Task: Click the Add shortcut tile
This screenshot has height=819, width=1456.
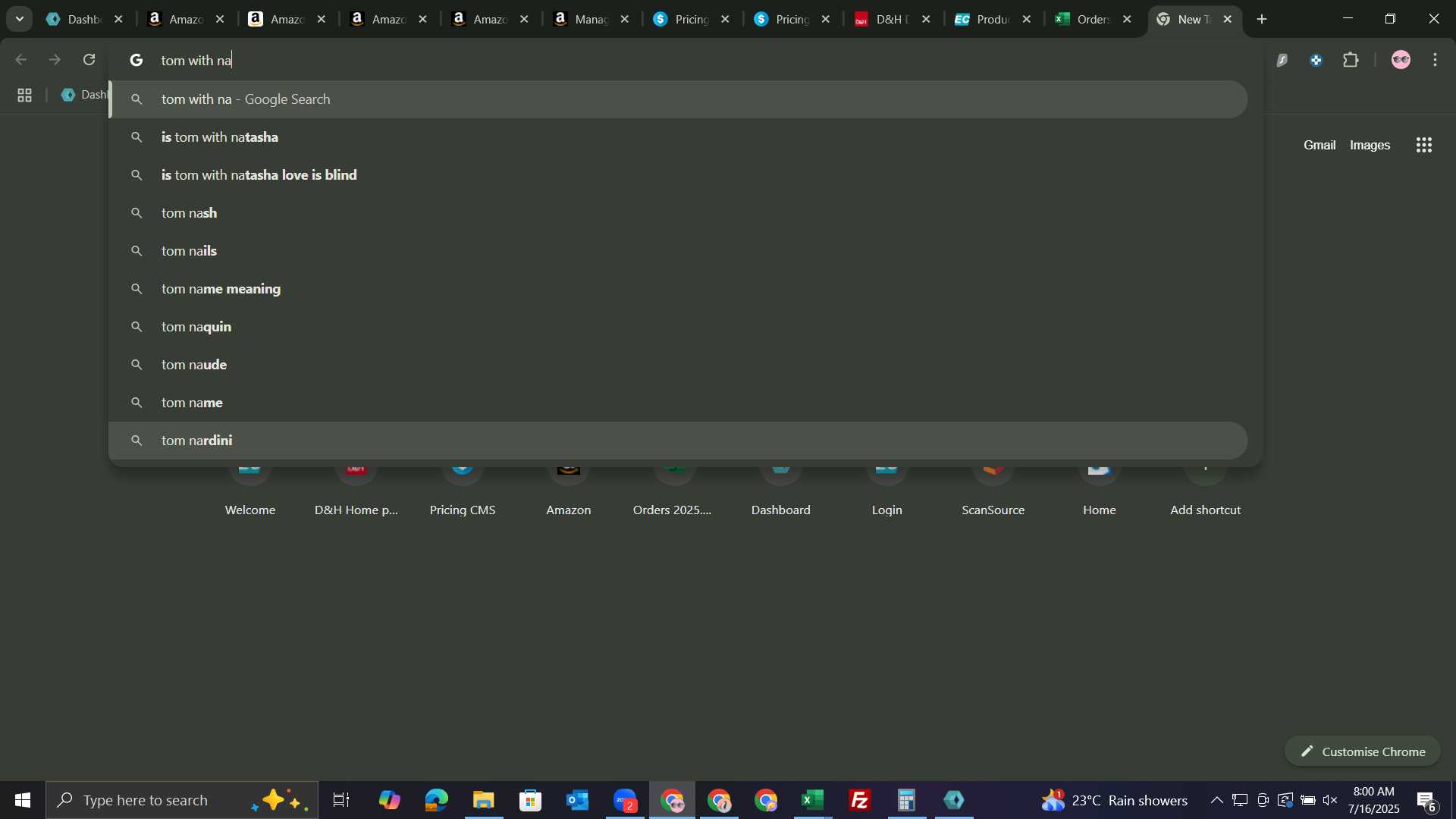Action: pyautogui.click(x=1206, y=493)
